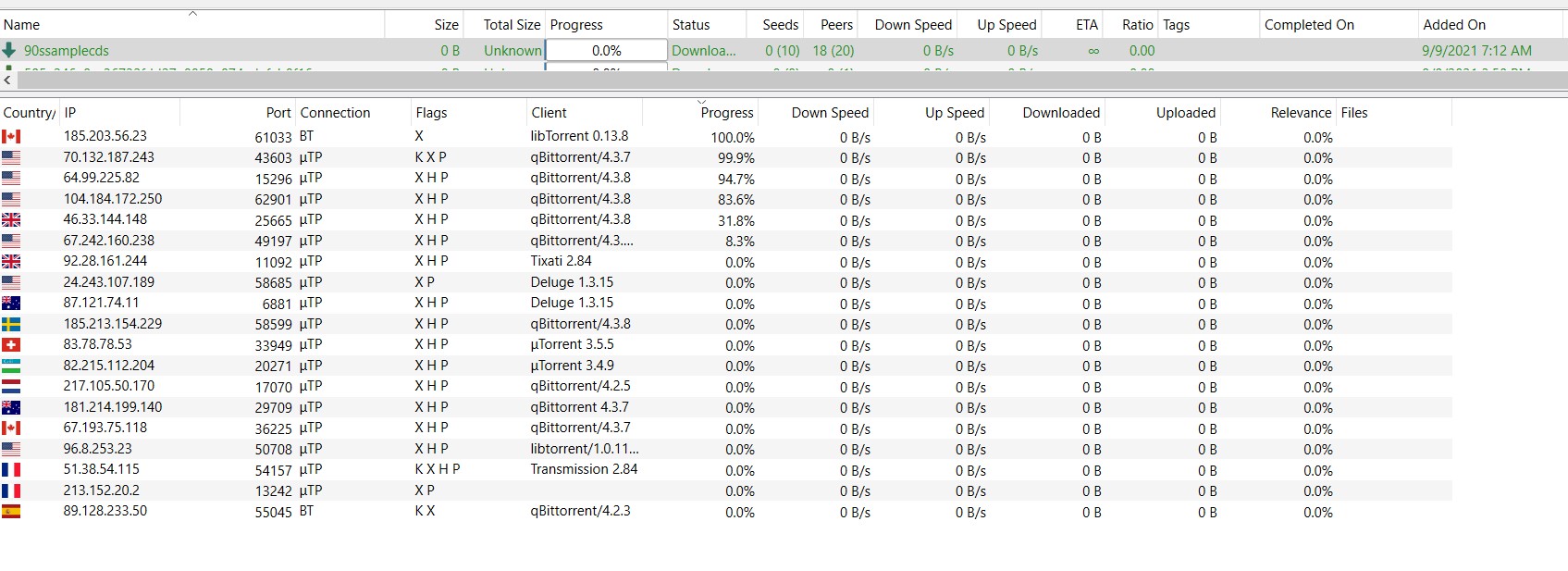This screenshot has height=571, width=1568.
Task: Select peer IP 213.152.20.2
Action: pos(101,490)
